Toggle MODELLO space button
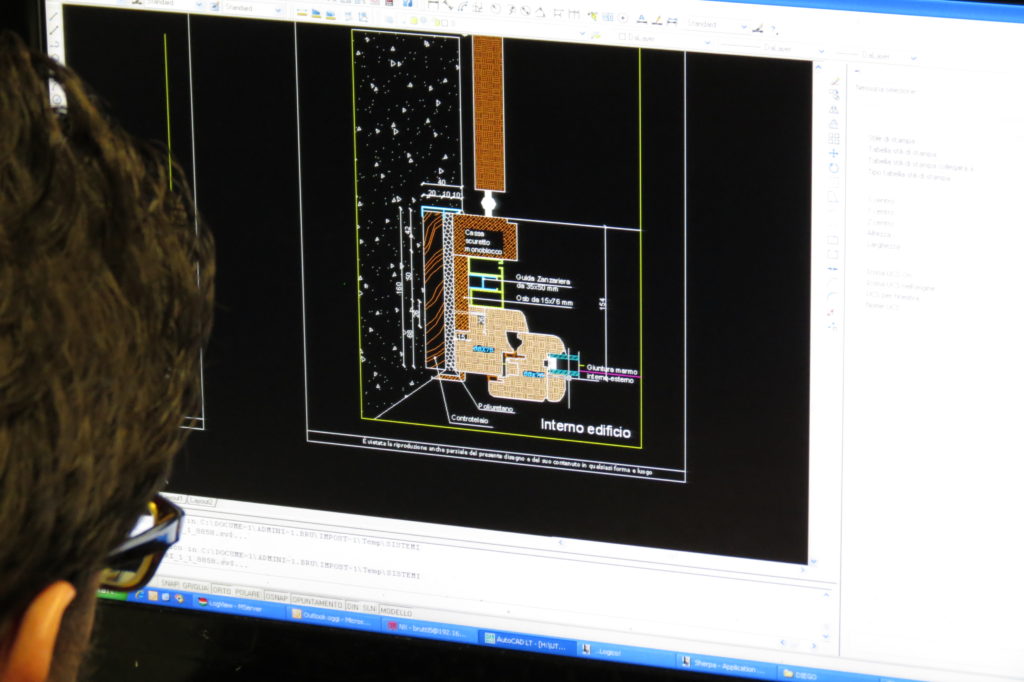 pyautogui.click(x=396, y=611)
